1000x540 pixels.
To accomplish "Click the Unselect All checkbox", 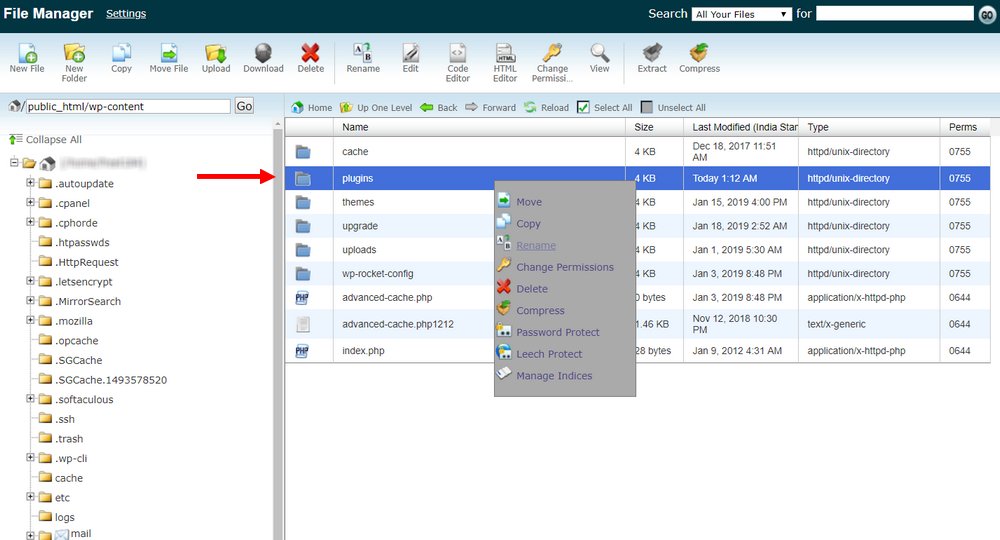I will point(647,108).
